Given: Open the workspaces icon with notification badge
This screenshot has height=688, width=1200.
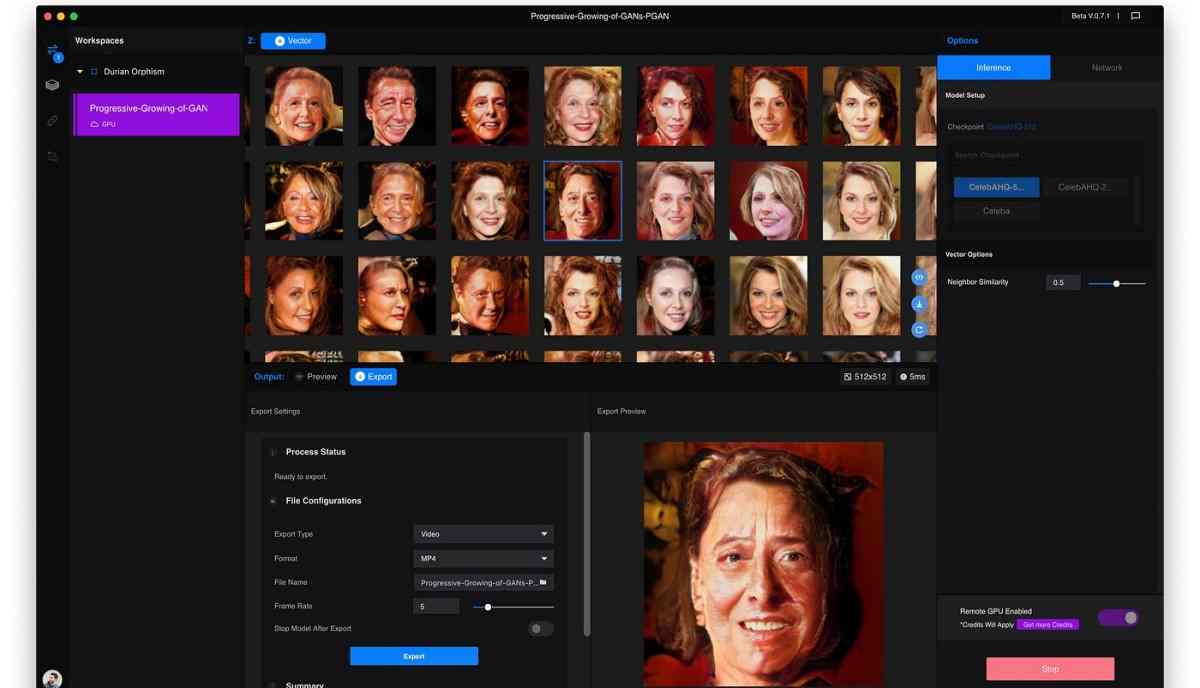Looking at the screenshot, I should 53,52.
